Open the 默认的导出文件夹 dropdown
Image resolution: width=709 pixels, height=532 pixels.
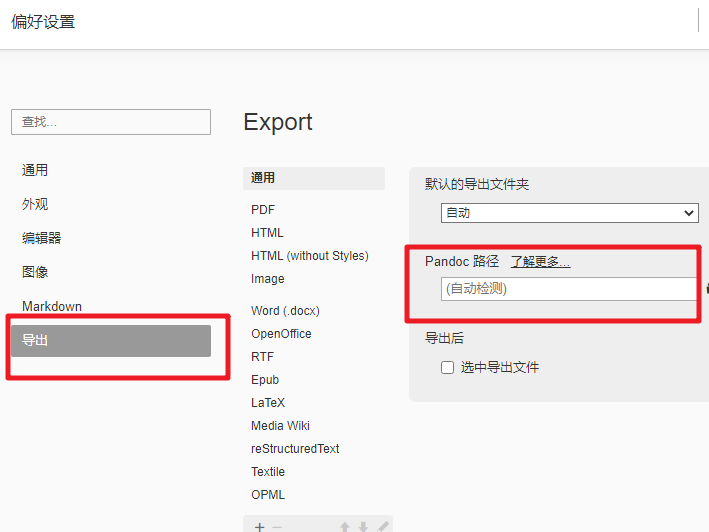point(569,213)
